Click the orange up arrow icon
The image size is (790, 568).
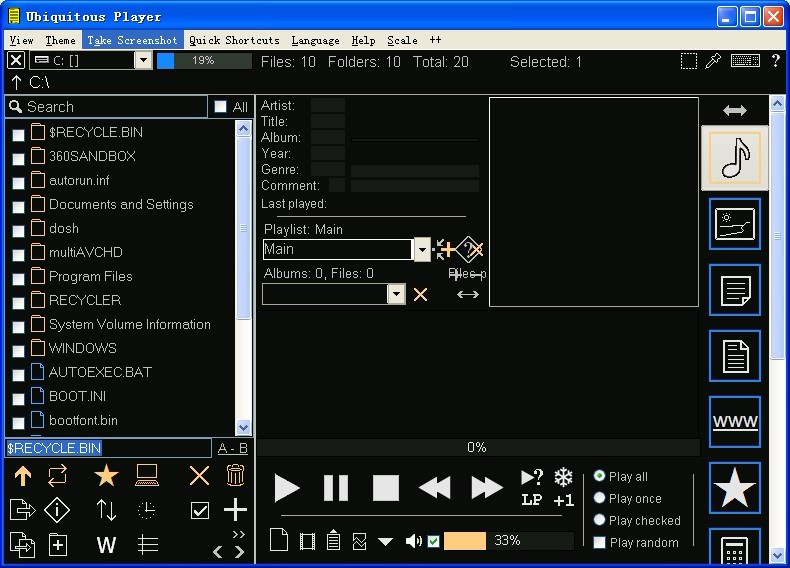coord(23,476)
